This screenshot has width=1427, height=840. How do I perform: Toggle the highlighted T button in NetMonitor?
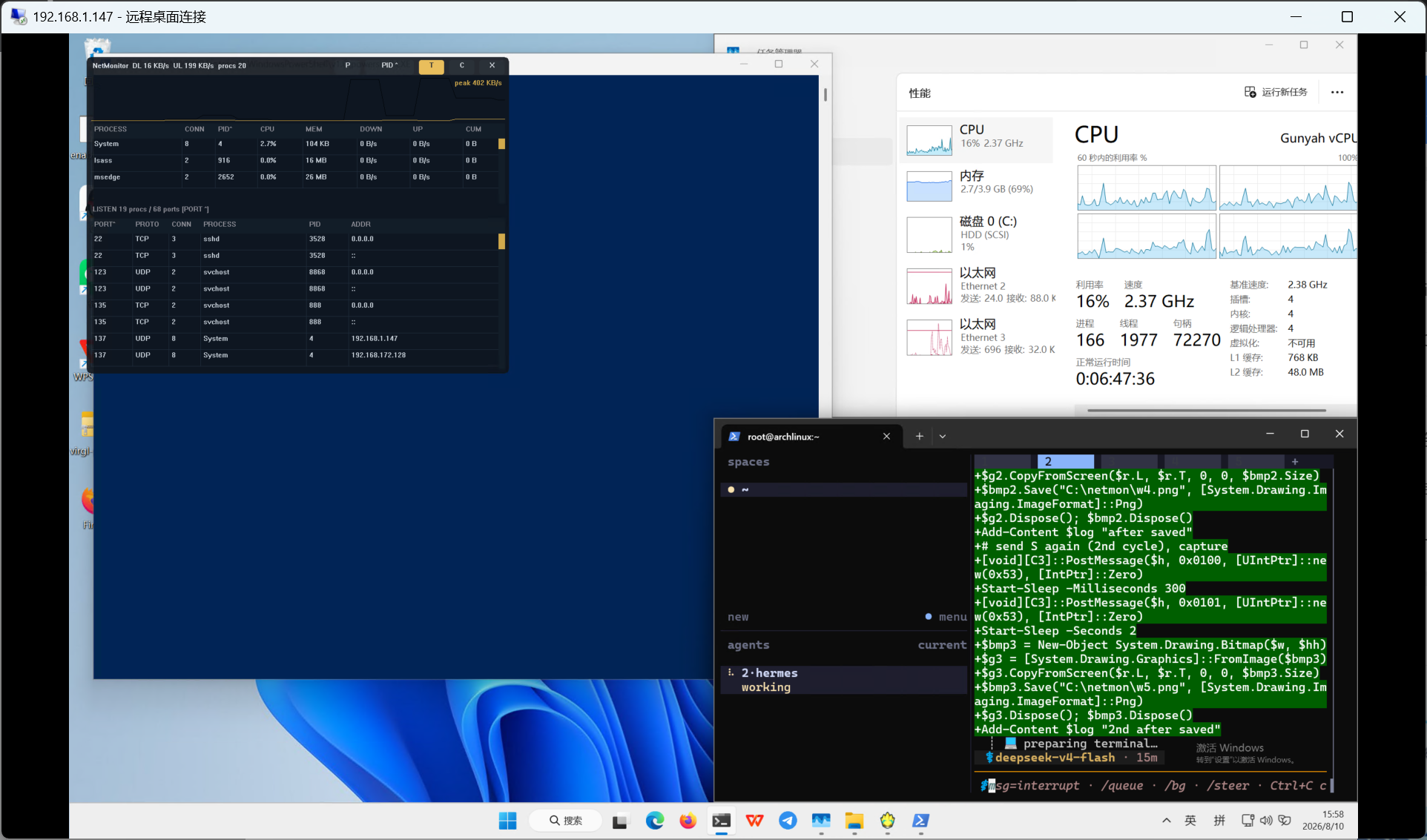pos(432,65)
